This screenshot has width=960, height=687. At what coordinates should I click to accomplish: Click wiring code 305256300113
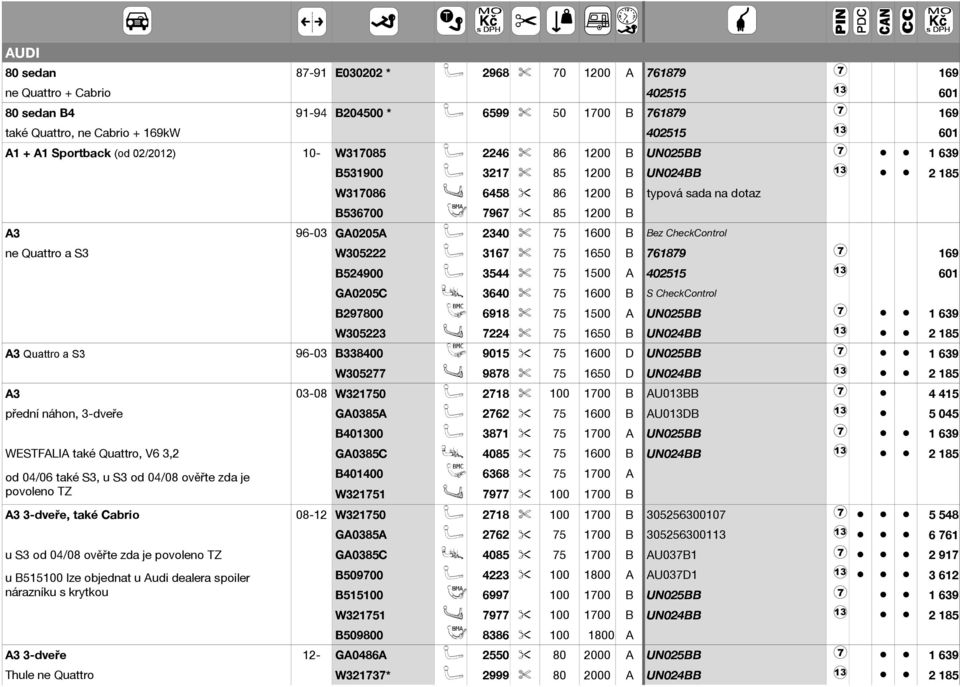pyautogui.click(x=686, y=535)
